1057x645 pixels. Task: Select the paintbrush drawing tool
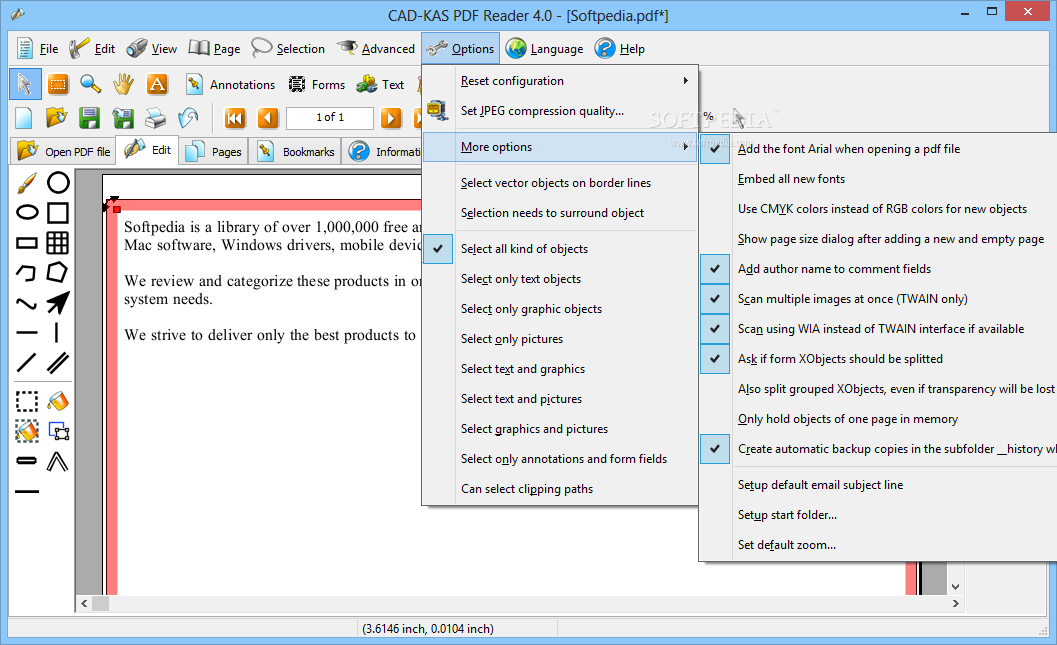pos(26,183)
